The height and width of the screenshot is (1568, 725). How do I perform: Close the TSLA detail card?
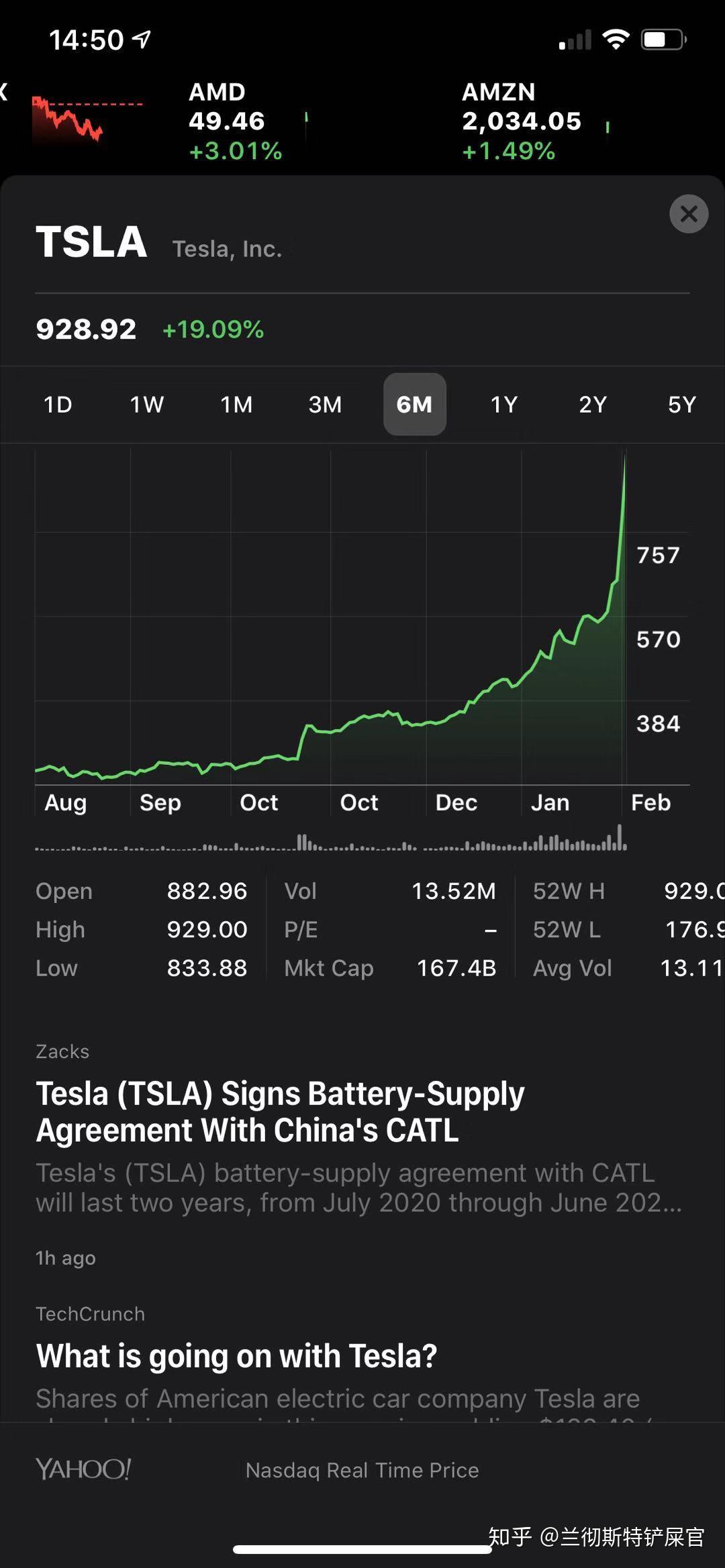pyautogui.click(x=689, y=214)
